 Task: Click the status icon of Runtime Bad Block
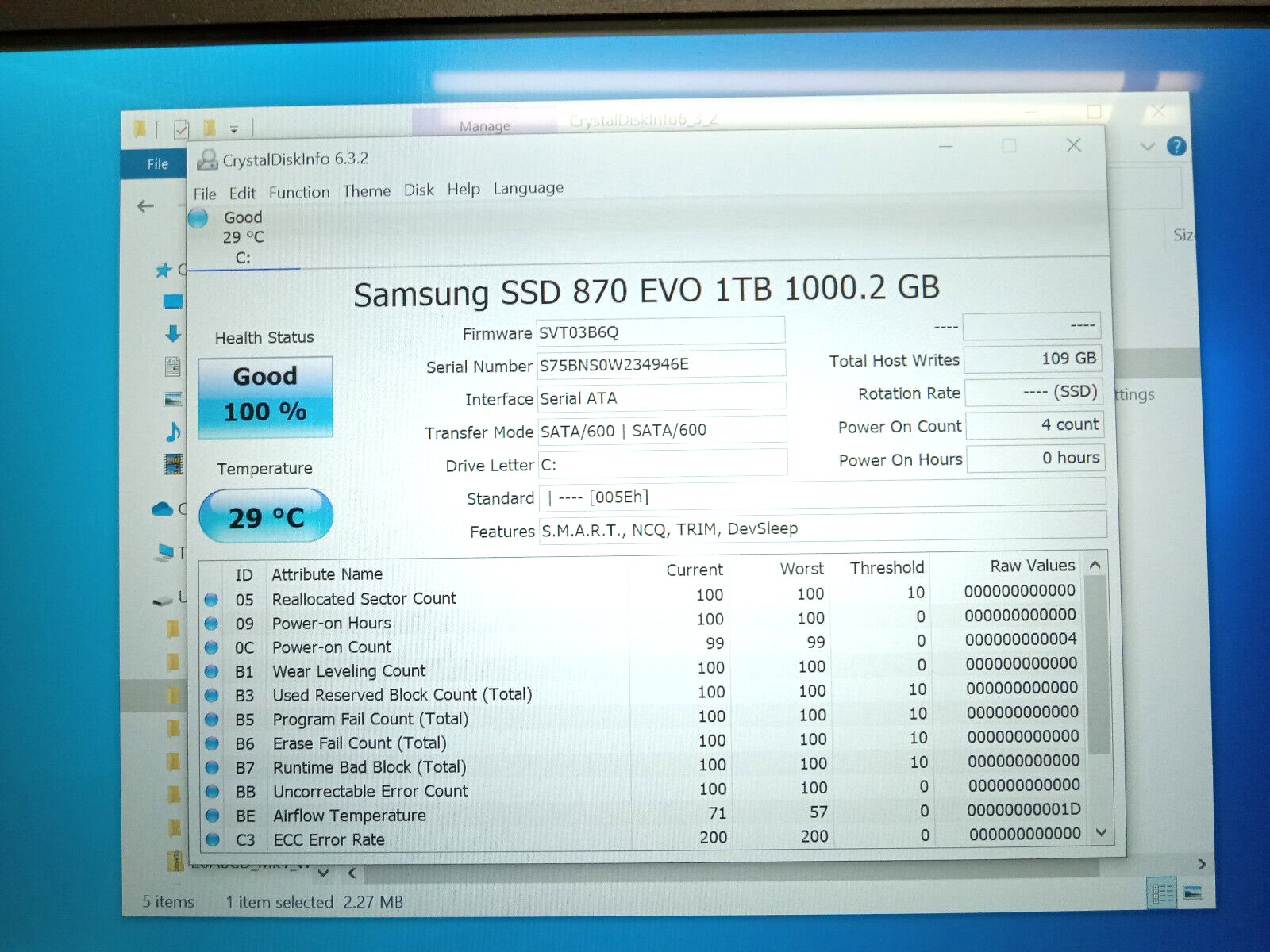click(213, 767)
